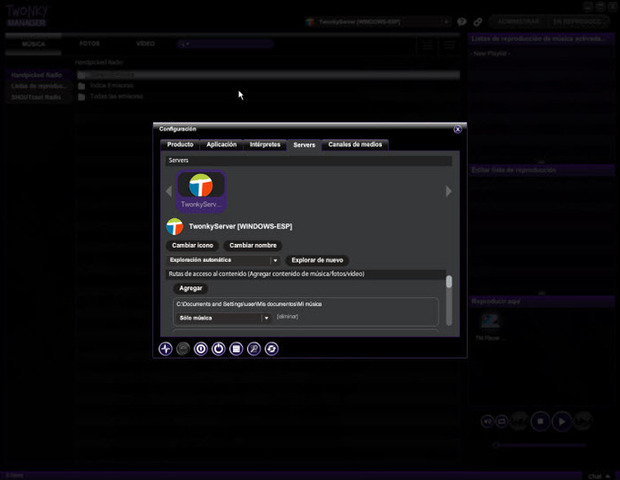Show previous servers with the left arrow
This screenshot has width=620, height=480.
point(169,191)
